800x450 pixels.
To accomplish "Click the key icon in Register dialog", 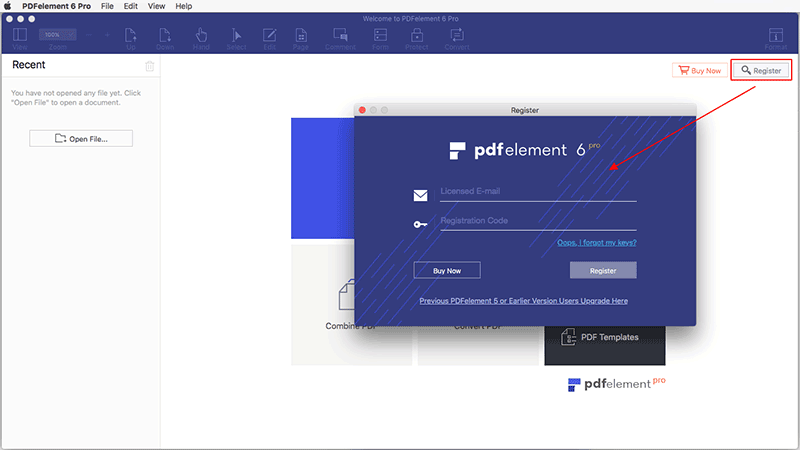I will 420,224.
